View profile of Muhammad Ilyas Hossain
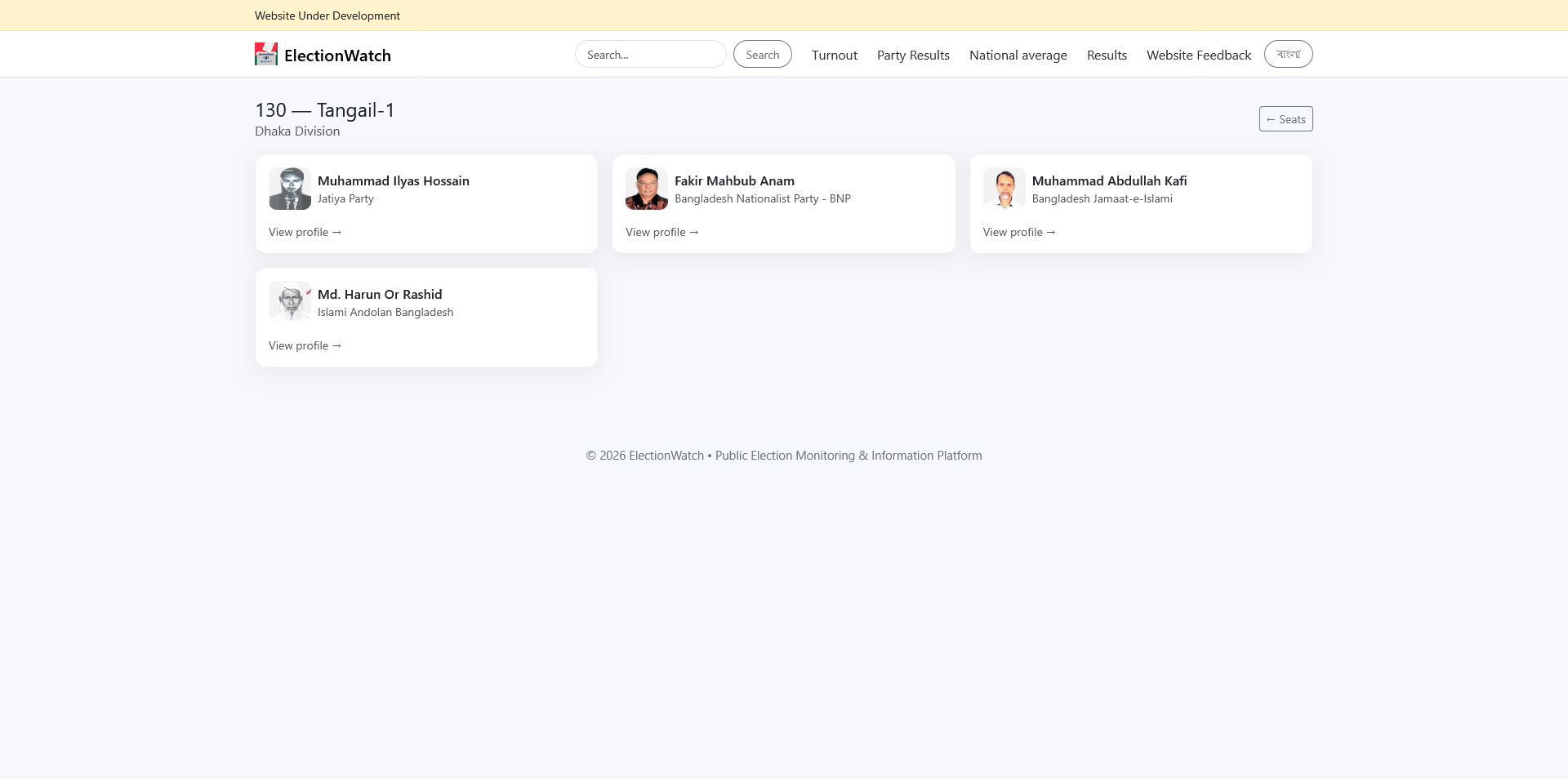This screenshot has width=1568, height=779. (x=305, y=233)
